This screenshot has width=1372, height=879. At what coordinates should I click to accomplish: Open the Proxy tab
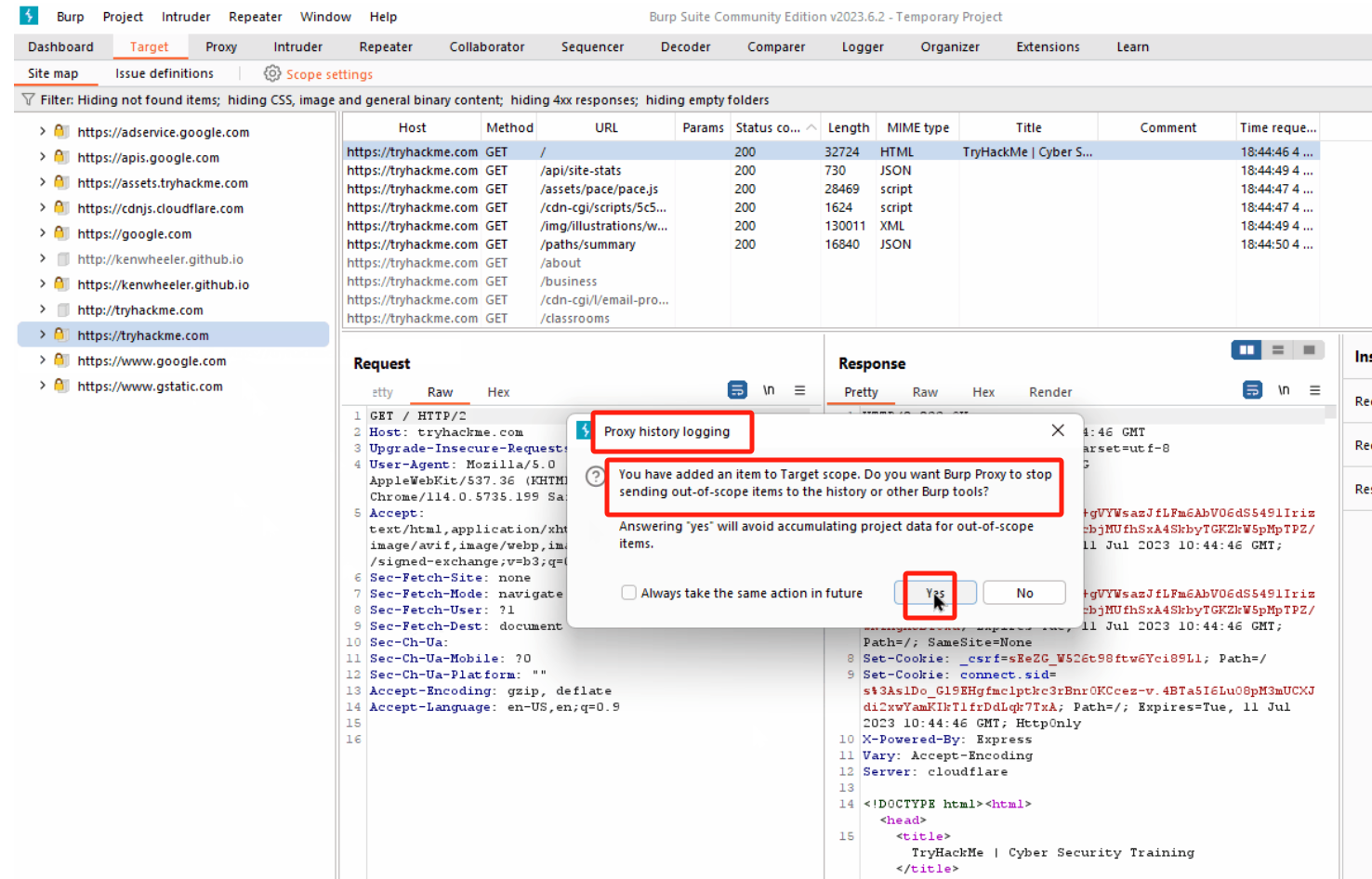tap(221, 46)
